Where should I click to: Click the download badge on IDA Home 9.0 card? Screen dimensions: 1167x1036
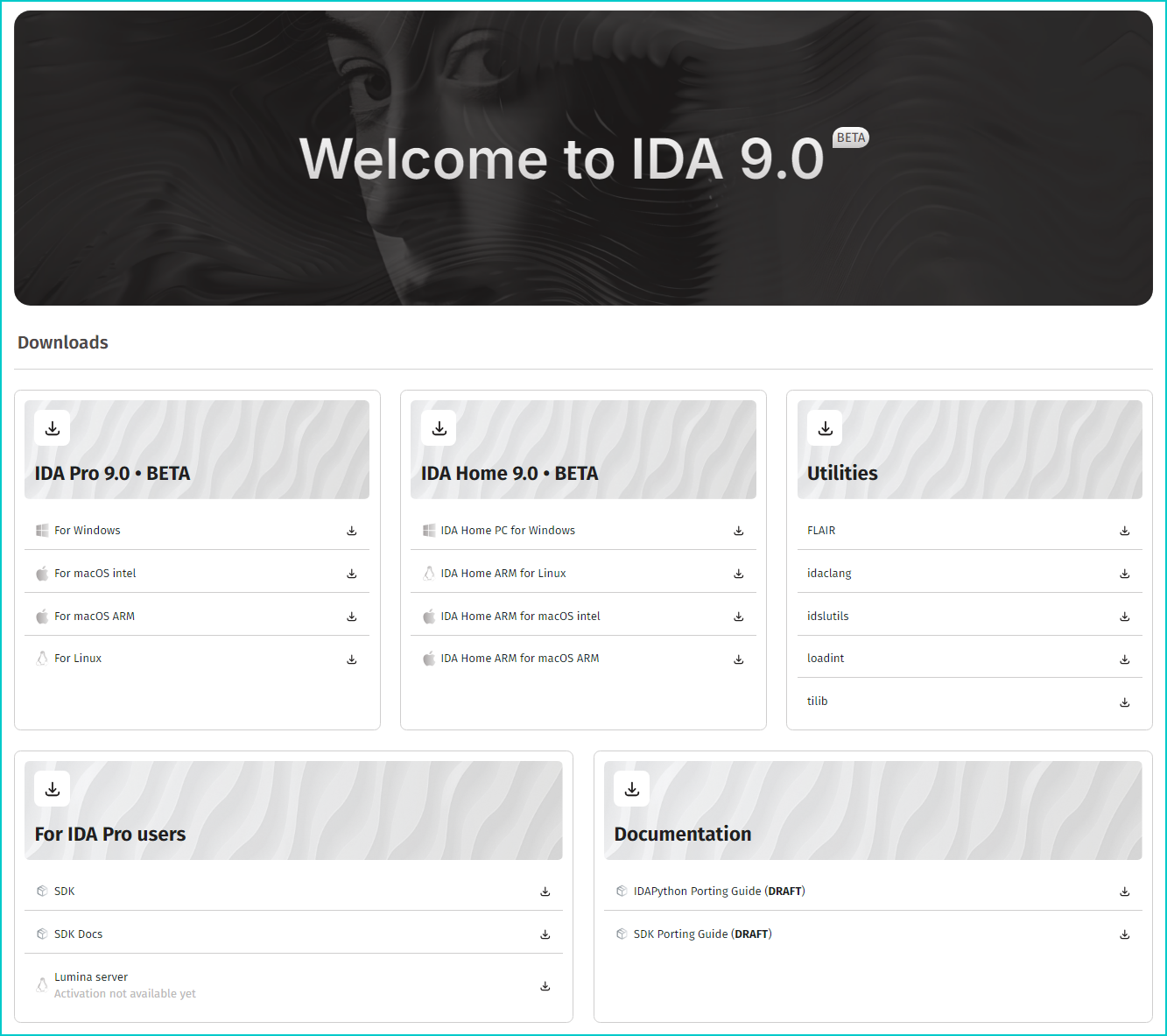click(439, 428)
